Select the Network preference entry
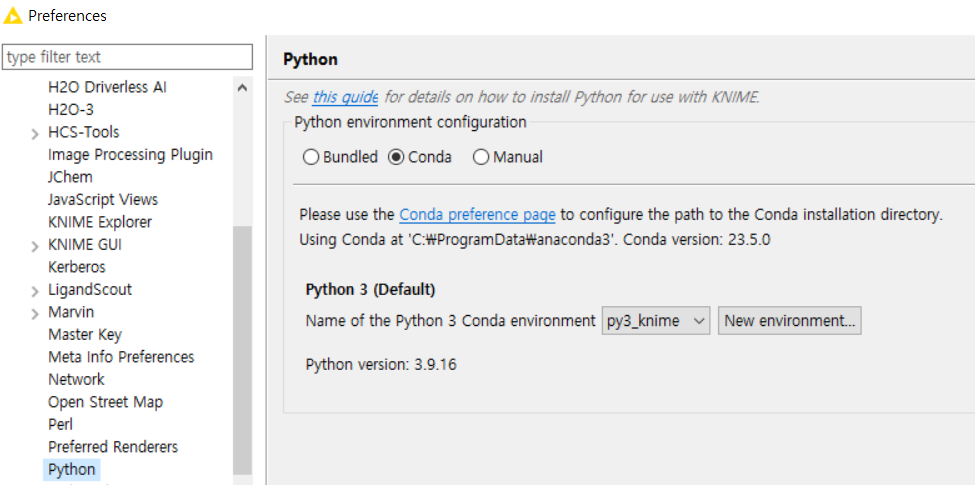975x485 pixels. [x=76, y=379]
